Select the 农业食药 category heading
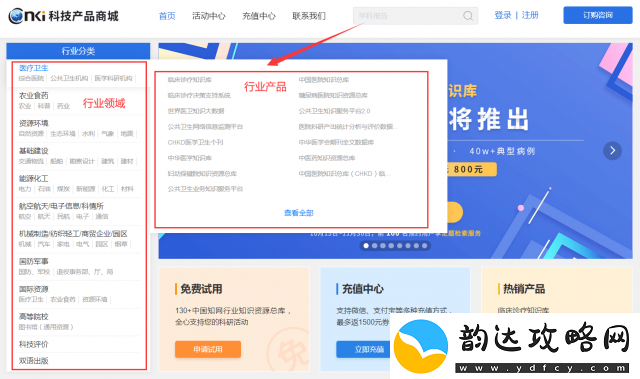Screen dimensions: 640x379 coord(33,95)
